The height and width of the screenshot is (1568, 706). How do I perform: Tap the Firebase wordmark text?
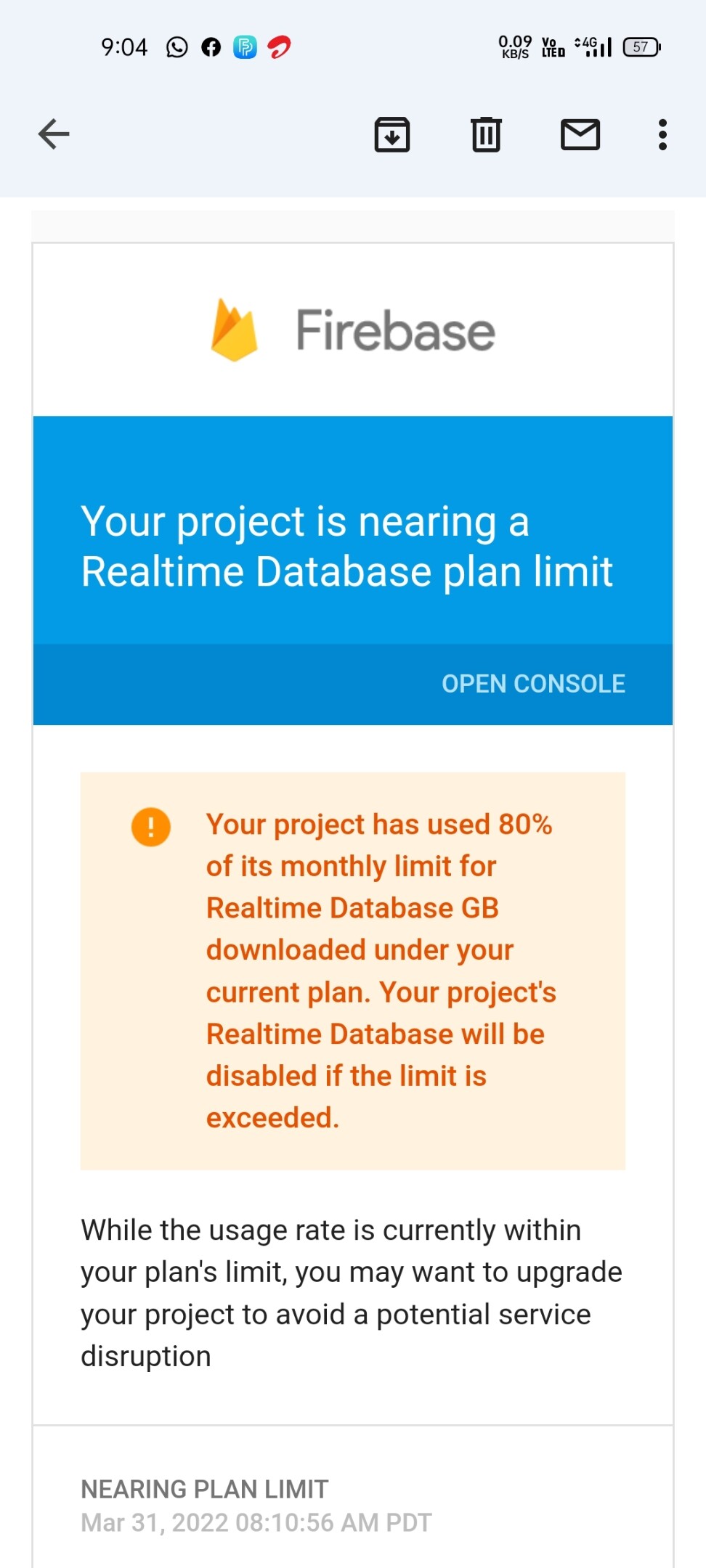click(x=395, y=331)
